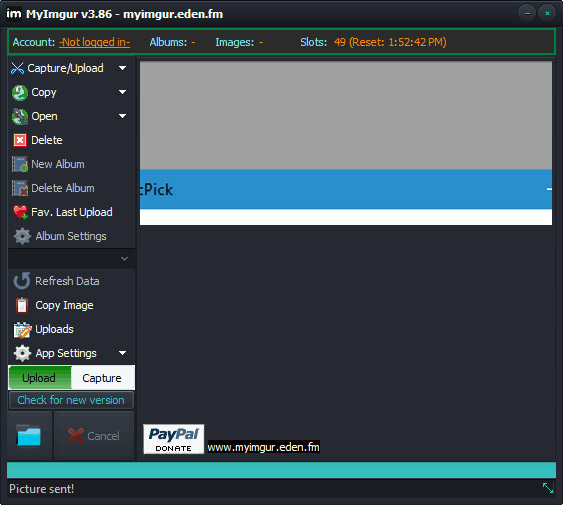Viewport: 563px width, 505px height.
Task: Select the Copy menu label
Action: pyautogui.click(x=44, y=93)
